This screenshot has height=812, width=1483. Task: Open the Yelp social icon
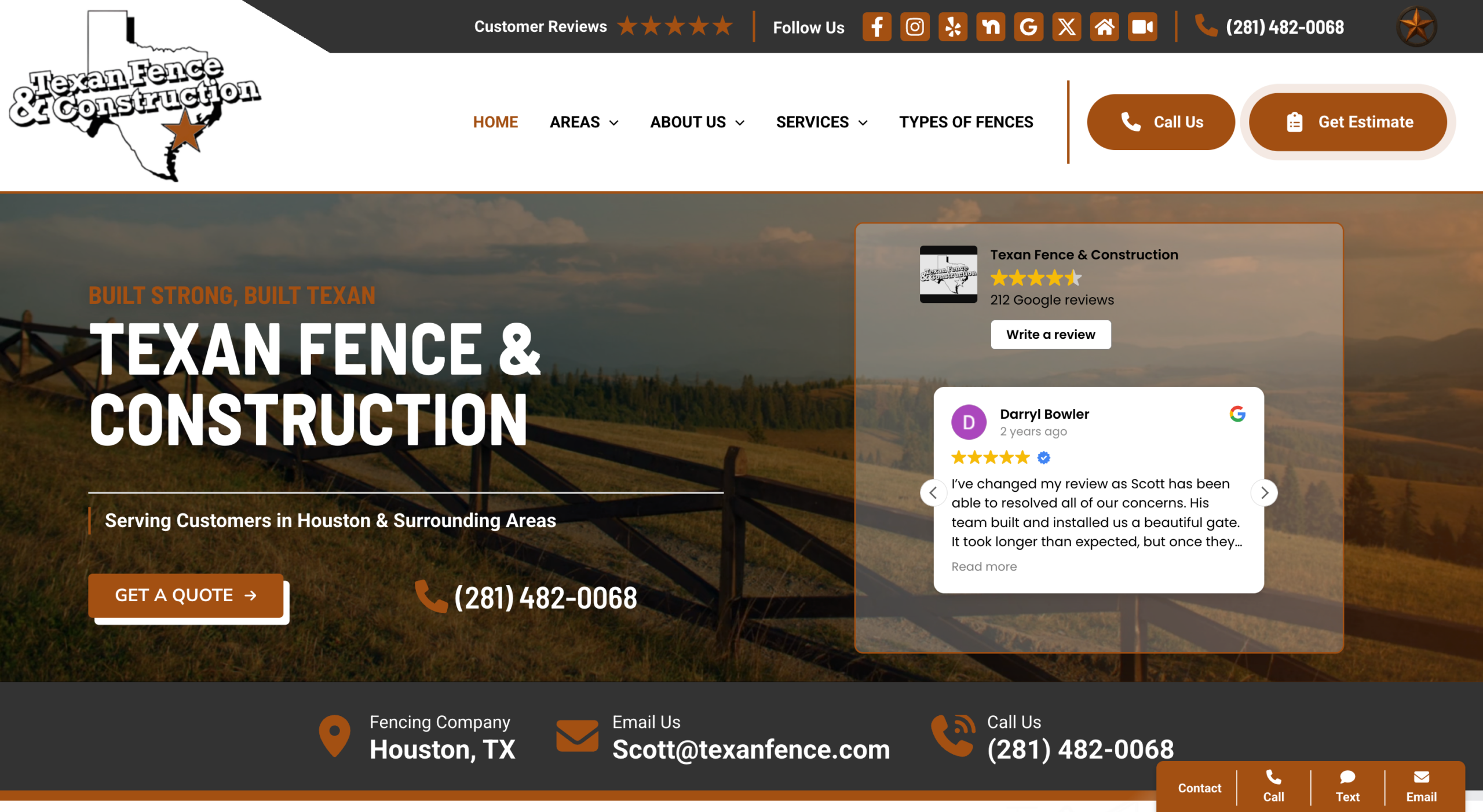pyautogui.click(x=953, y=27)
